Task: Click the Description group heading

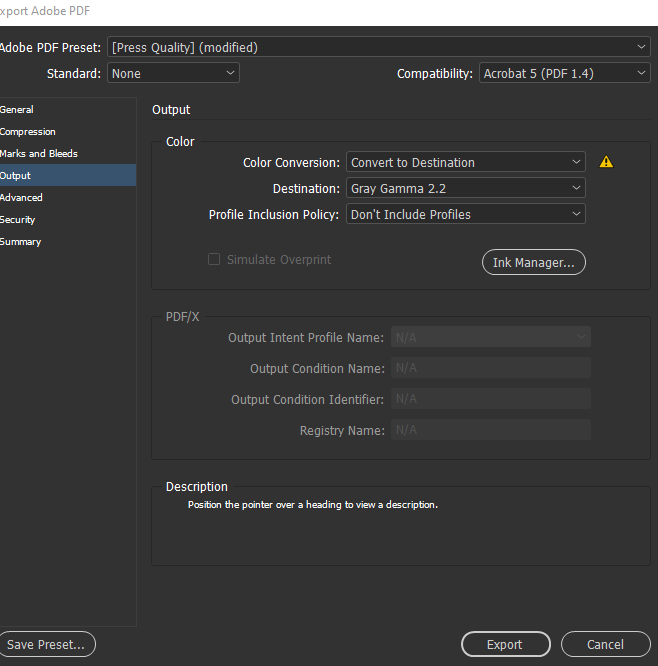Action: coord(197,487)
